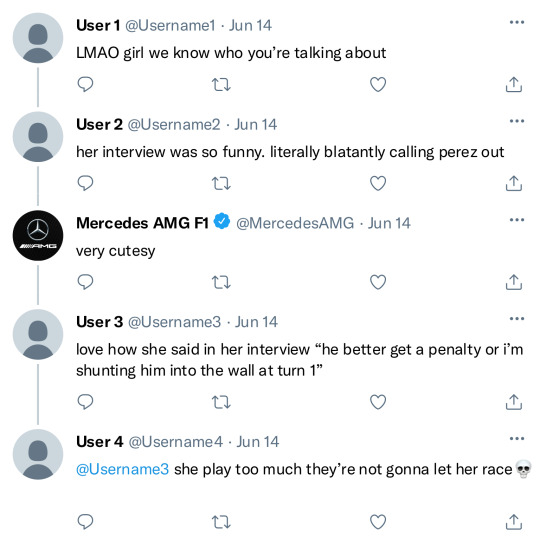
Task: Open more options menu on Mercedes AMG F1 tweet
Action: [517, 220]
